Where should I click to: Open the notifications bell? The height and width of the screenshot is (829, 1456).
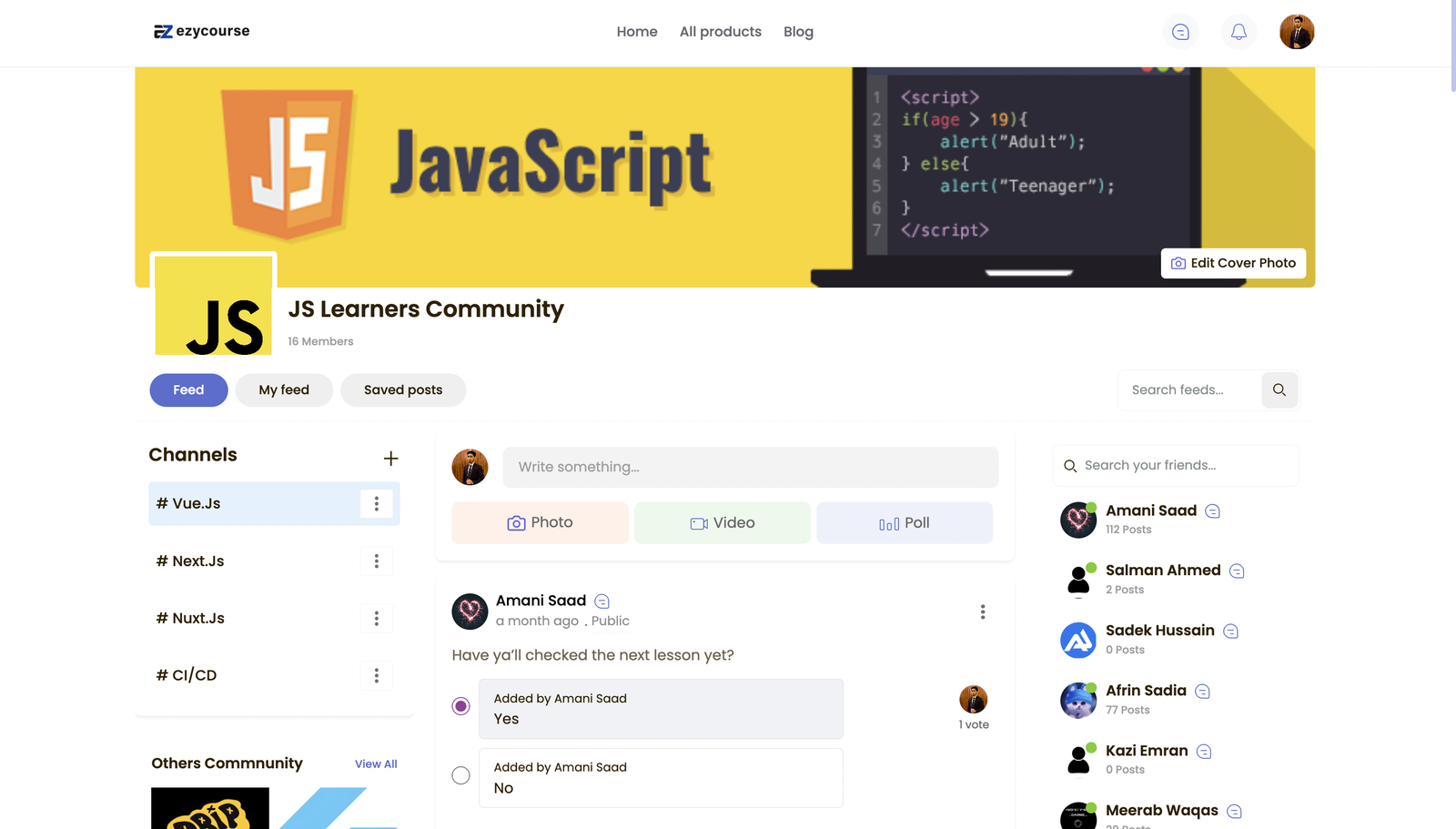click(1239, 32)
